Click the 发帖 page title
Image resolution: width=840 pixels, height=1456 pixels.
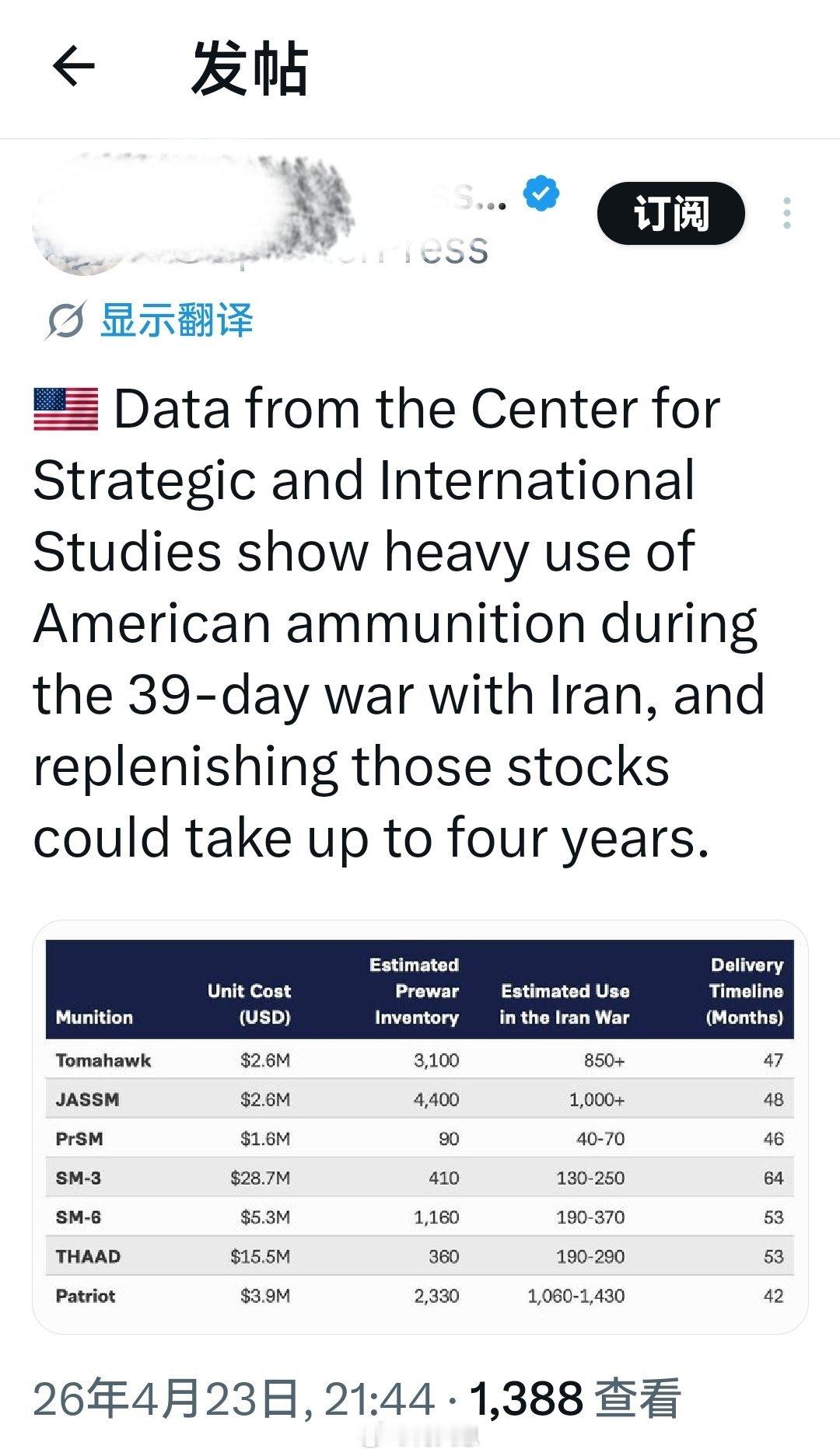pyautogui.click(x=250, y=68)
